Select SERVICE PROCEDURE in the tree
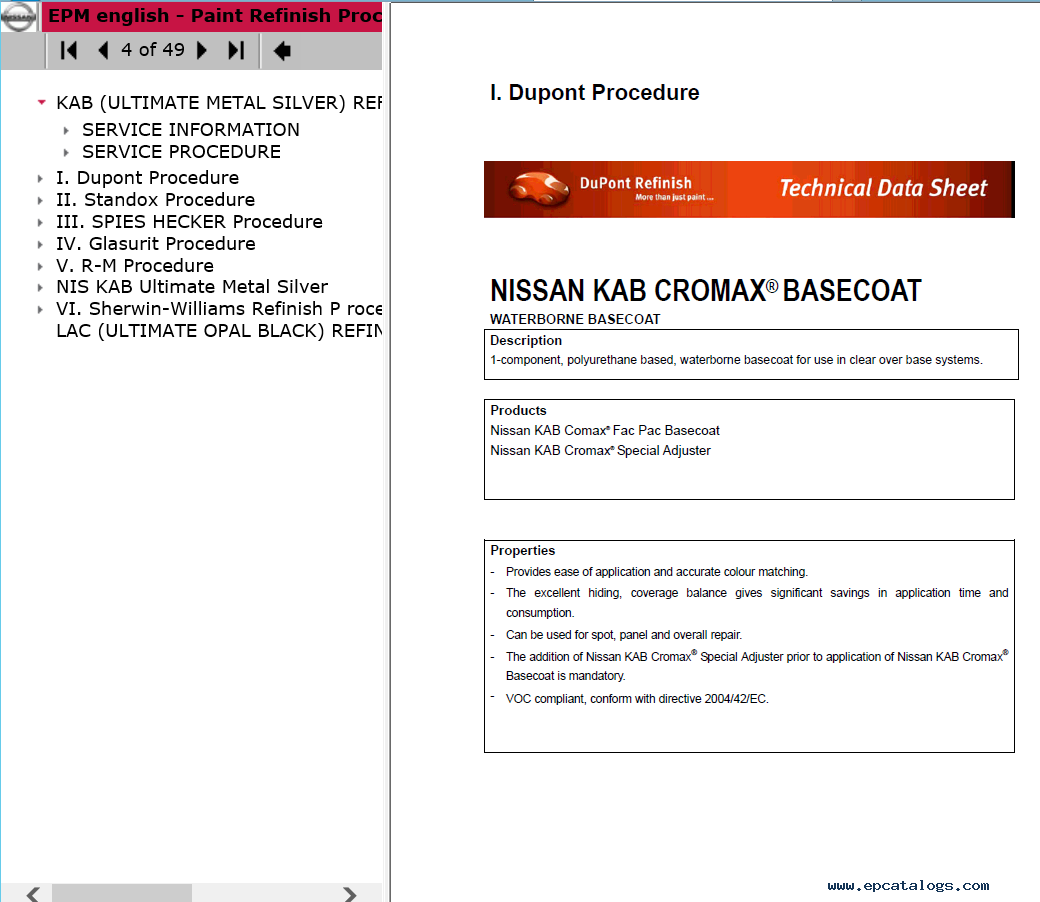 point(182,152)
